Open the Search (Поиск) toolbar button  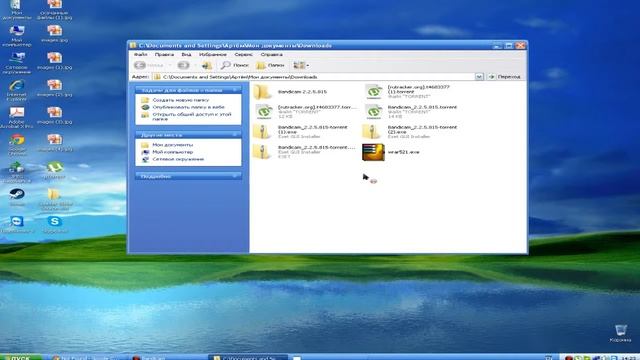click(x=235, y=65)
